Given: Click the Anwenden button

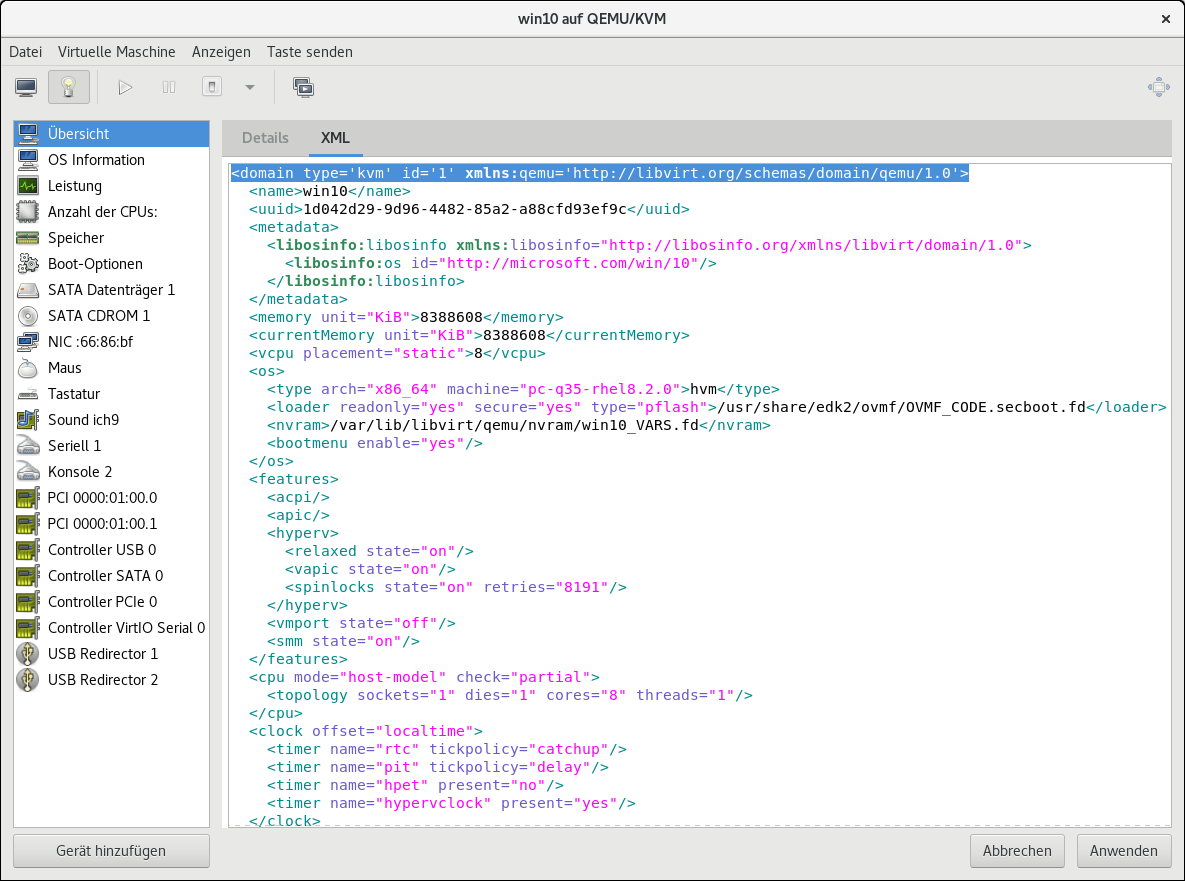Looking at the screenshot, I should (x=1124, y=851).
